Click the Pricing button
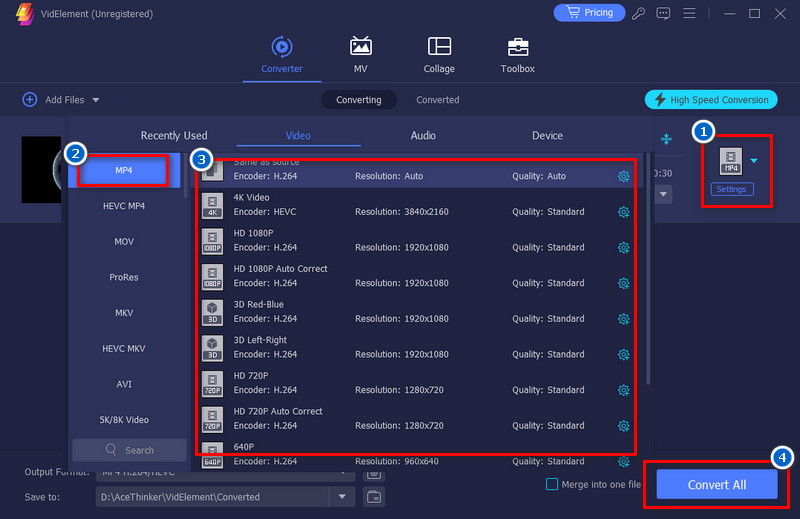Image resolution: width=800 pixels, height=519 pixels. tap(589, 13)
